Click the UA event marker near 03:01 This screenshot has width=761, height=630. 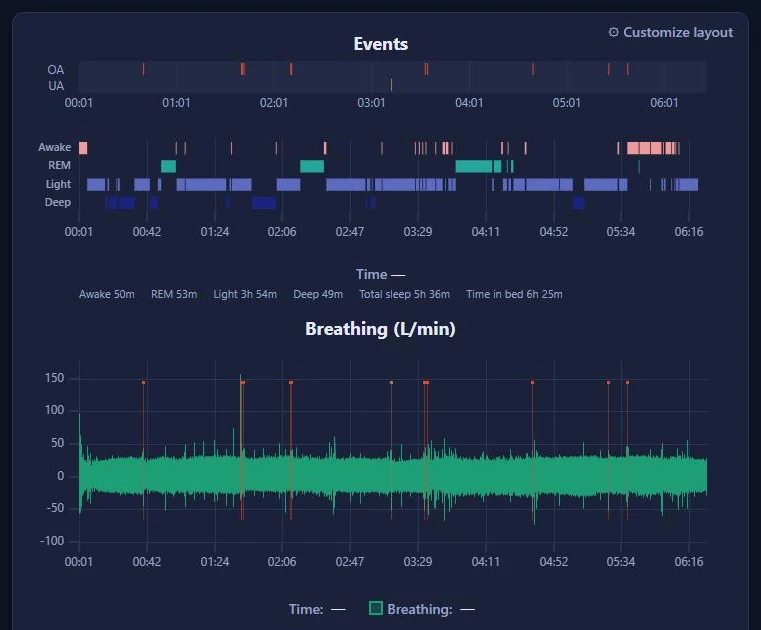[391, 85]
